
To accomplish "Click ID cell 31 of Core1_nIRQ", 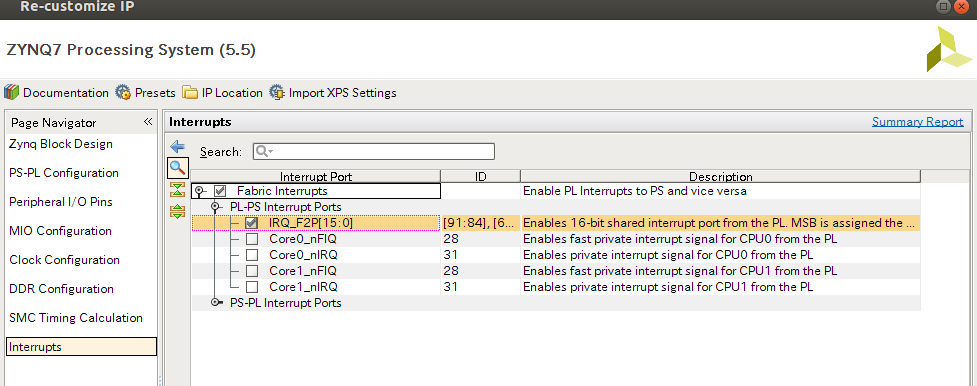I will 480,287.
